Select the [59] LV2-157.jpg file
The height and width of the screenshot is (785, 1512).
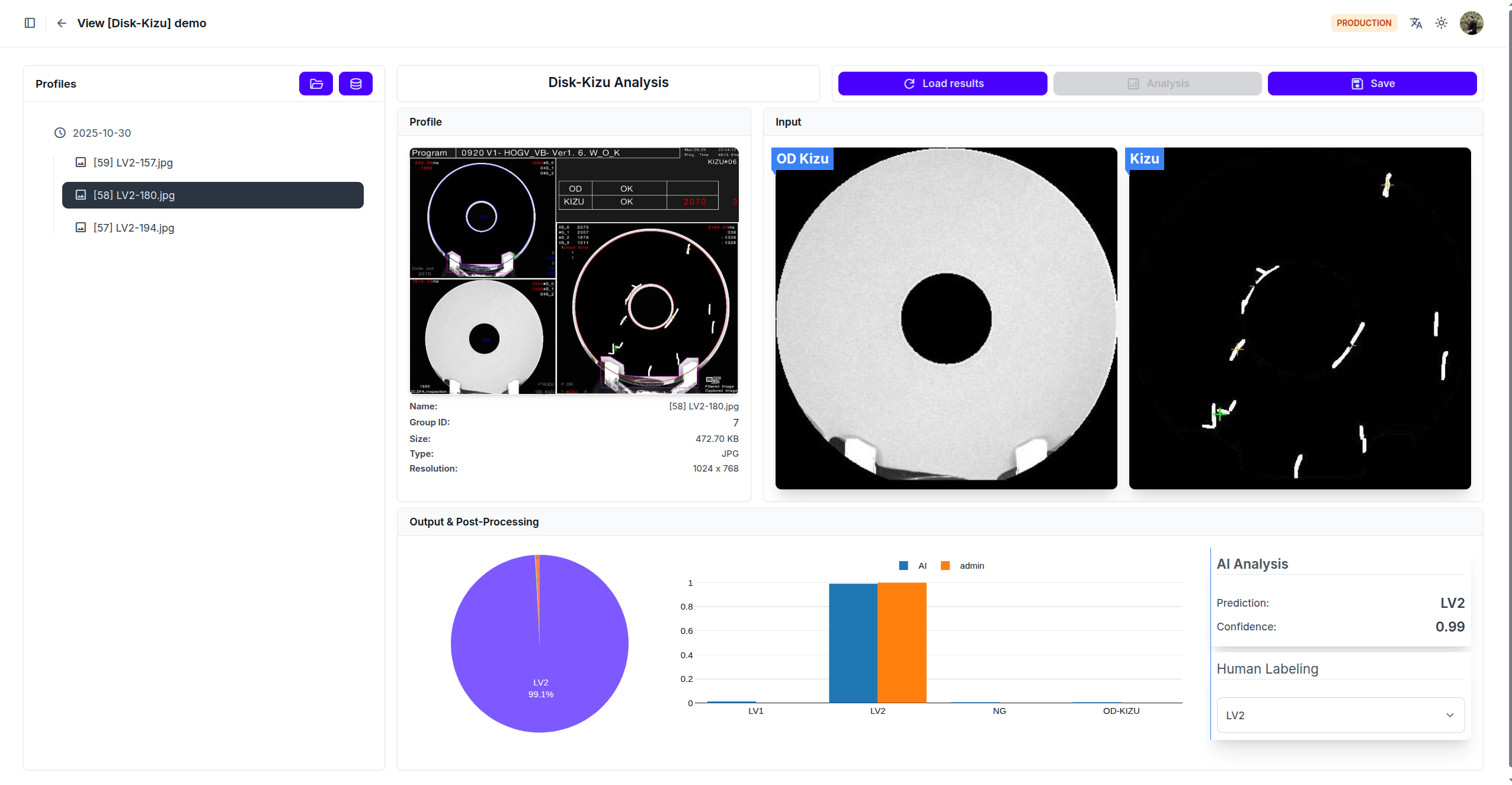click(x=133, y=162)
